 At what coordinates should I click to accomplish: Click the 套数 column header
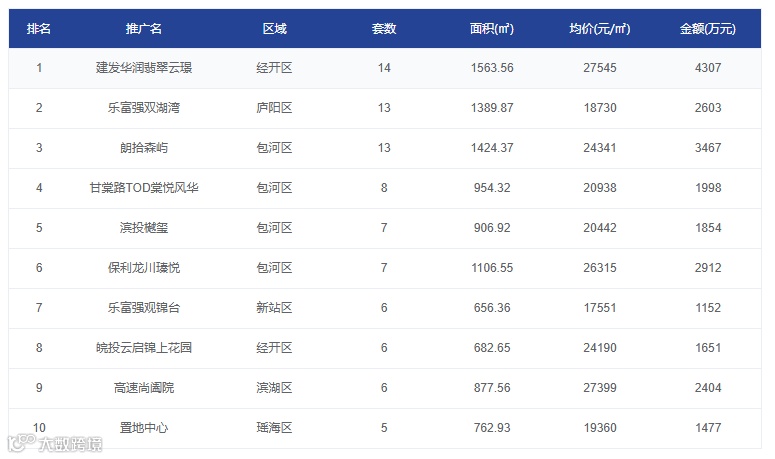tap(384, 29)
